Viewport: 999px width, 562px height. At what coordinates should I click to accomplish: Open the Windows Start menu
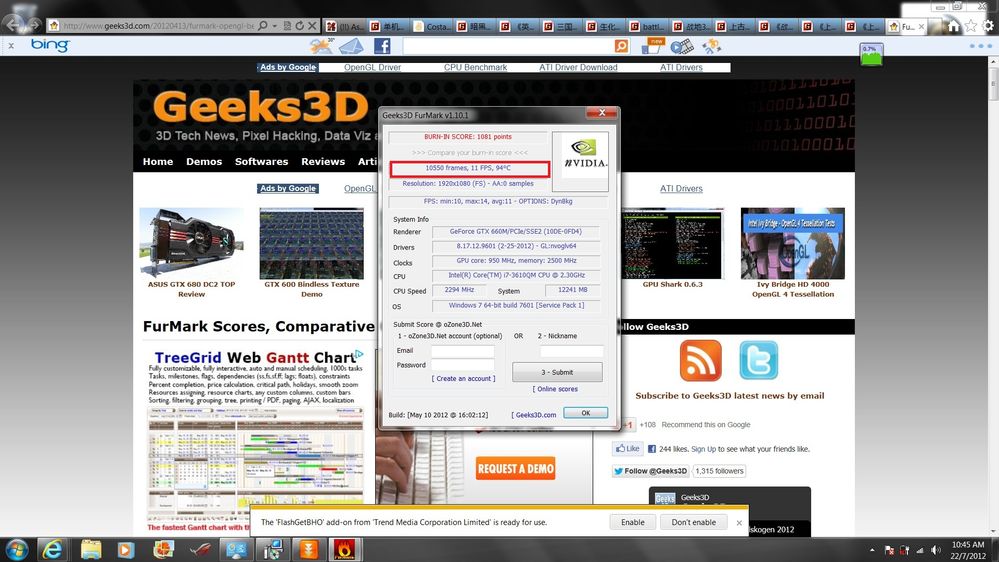pyautogui.click(x=17, y=549)
